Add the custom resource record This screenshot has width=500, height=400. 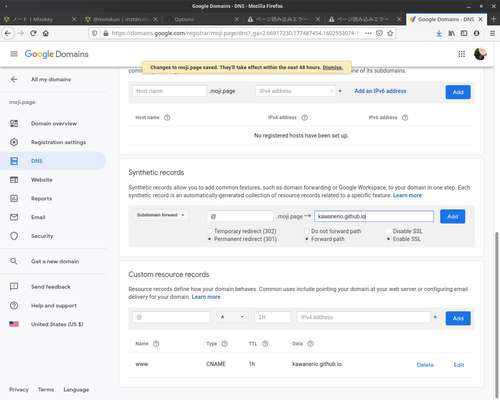458,318
